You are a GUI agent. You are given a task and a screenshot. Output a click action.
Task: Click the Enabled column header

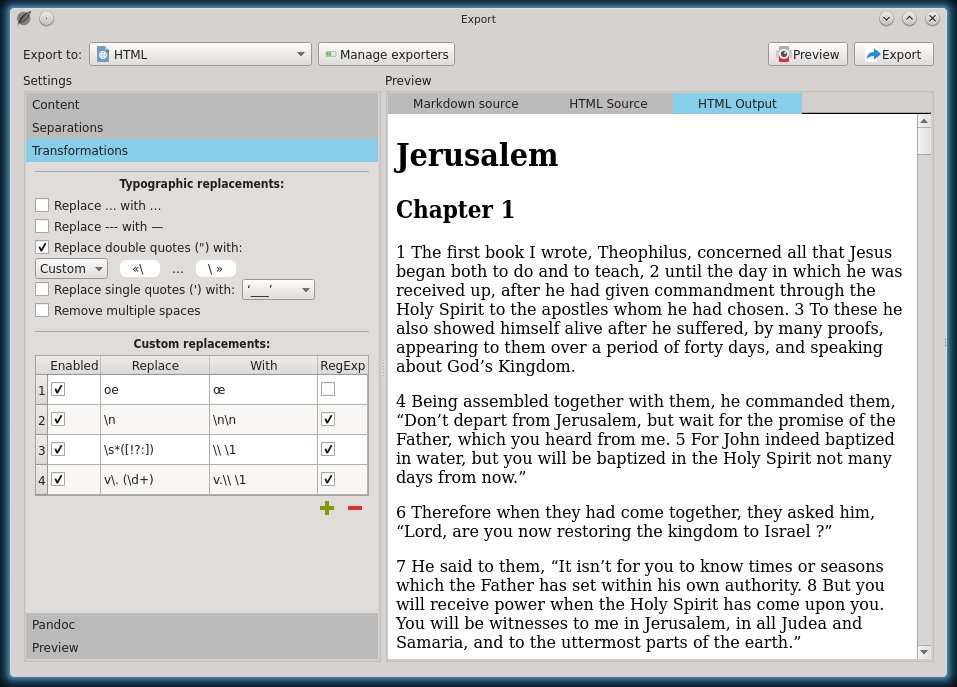pyautogui.click(x=74, y=365)
